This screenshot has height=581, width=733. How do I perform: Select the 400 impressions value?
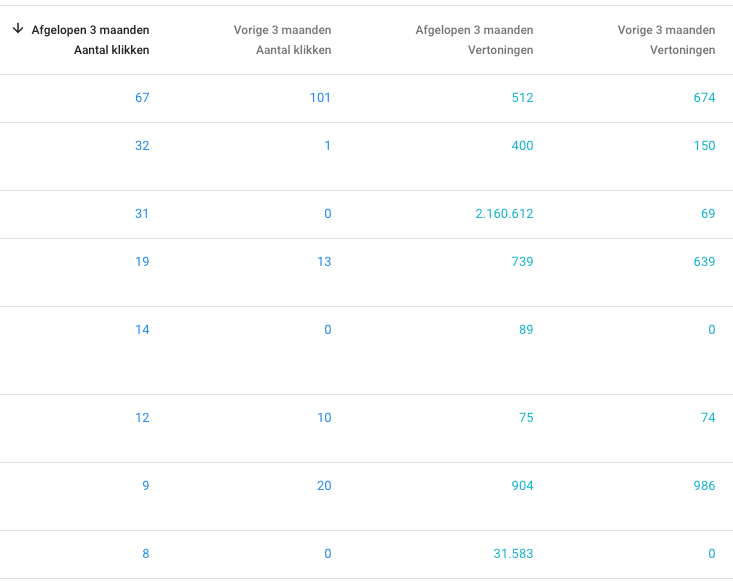pyautogui.click(x=522, y=146)
